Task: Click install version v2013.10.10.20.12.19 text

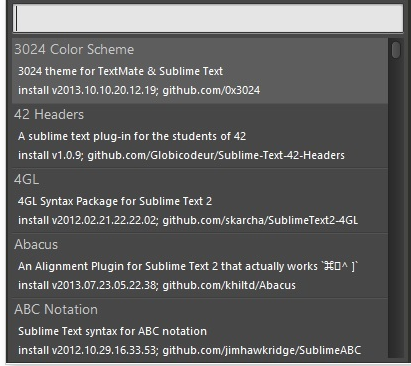Action: 104,90
